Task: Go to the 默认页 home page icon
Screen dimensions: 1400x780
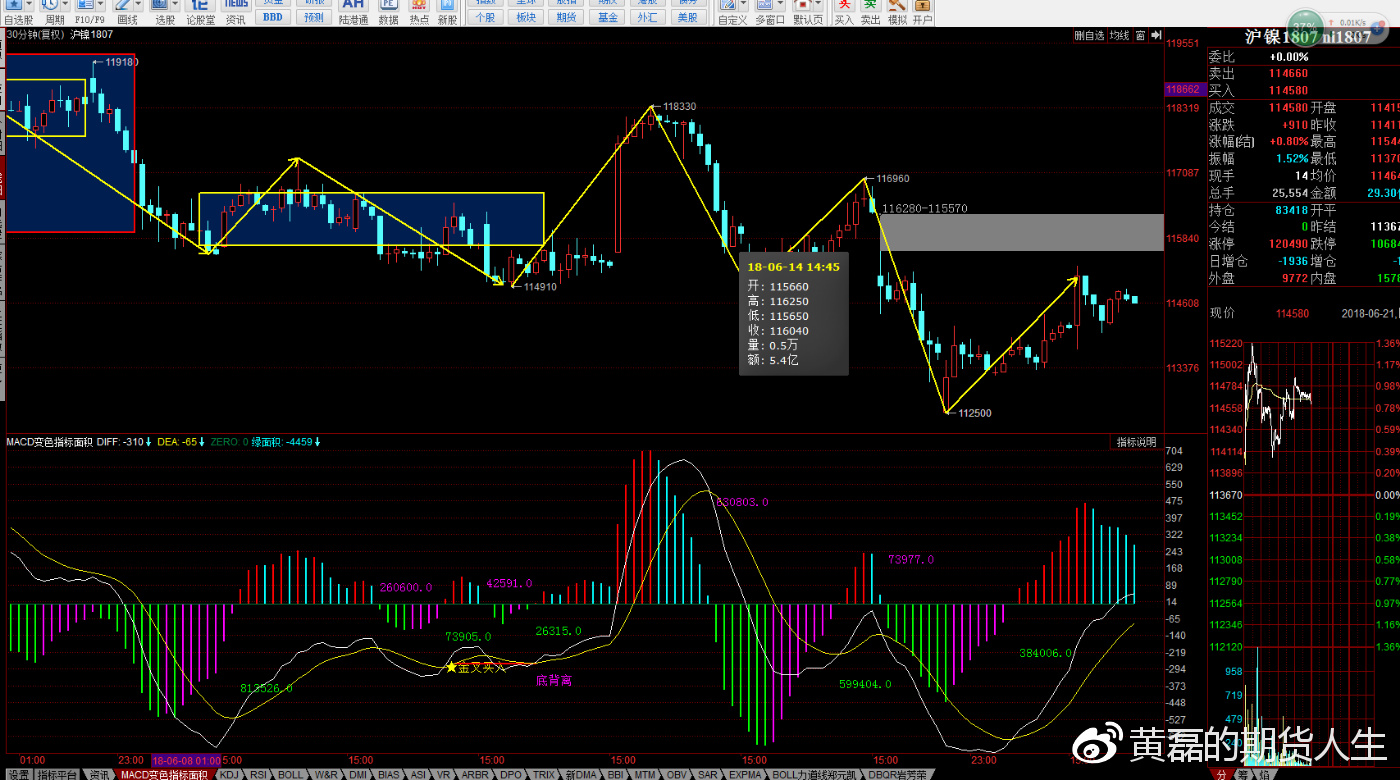Action: click(803, 6)
